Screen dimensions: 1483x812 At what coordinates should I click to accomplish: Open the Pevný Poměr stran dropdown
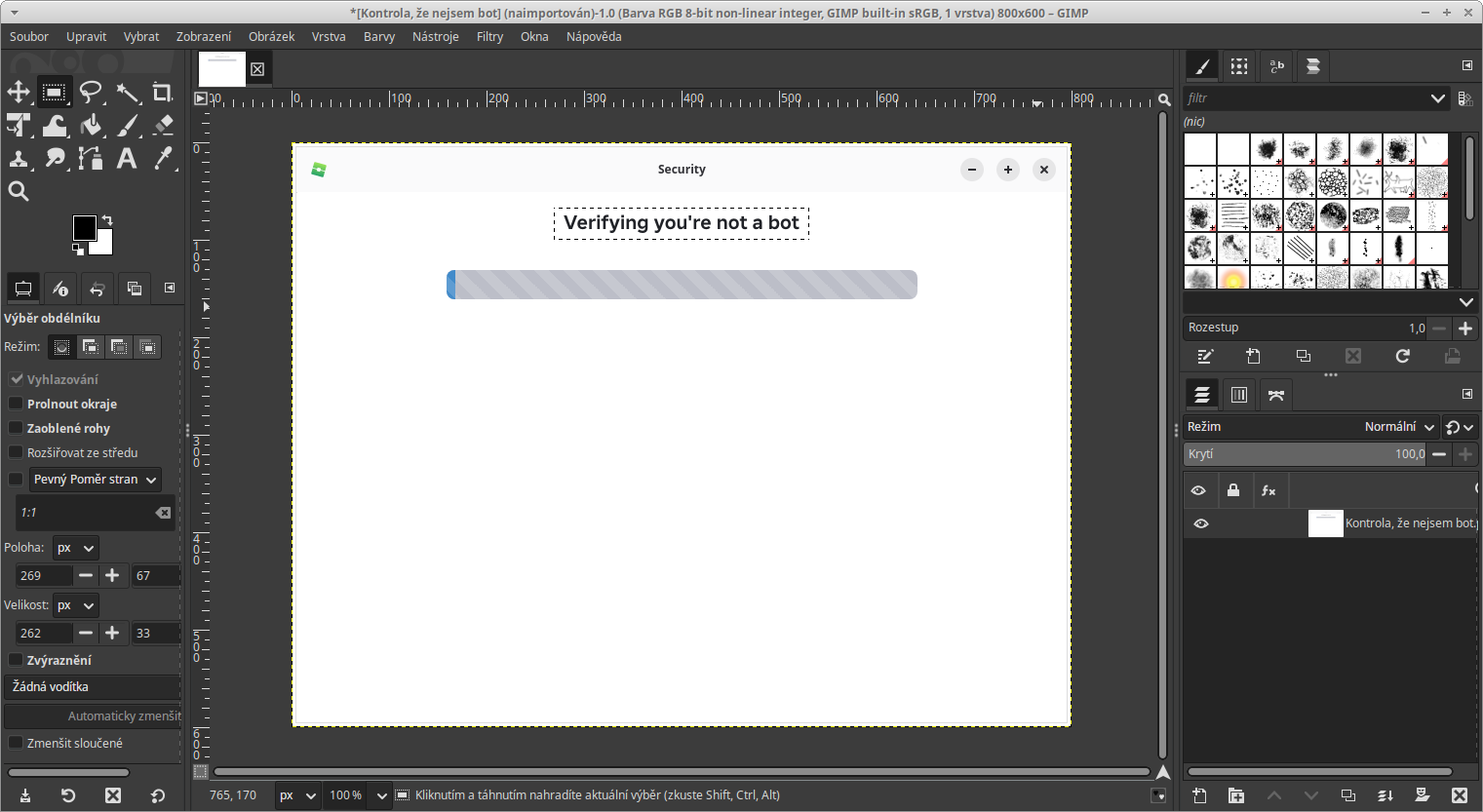[95, 480]
